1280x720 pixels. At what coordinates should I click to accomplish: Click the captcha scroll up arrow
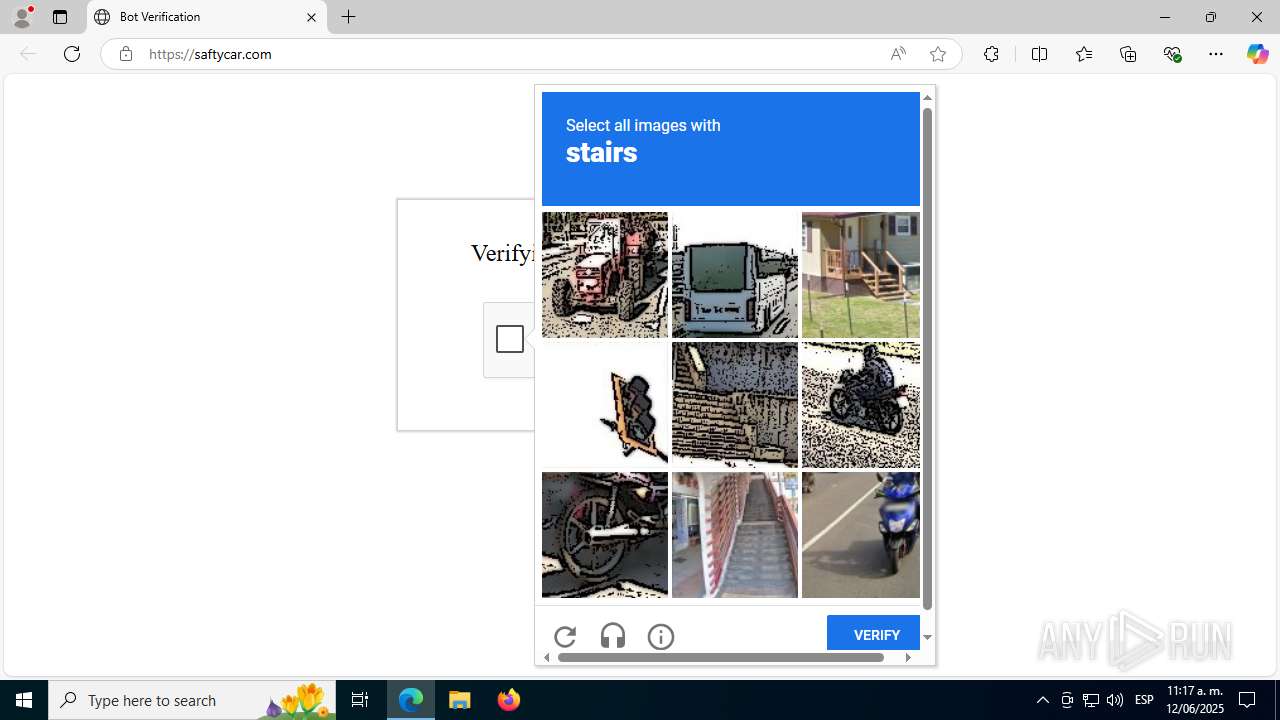(x=927, y=97)
